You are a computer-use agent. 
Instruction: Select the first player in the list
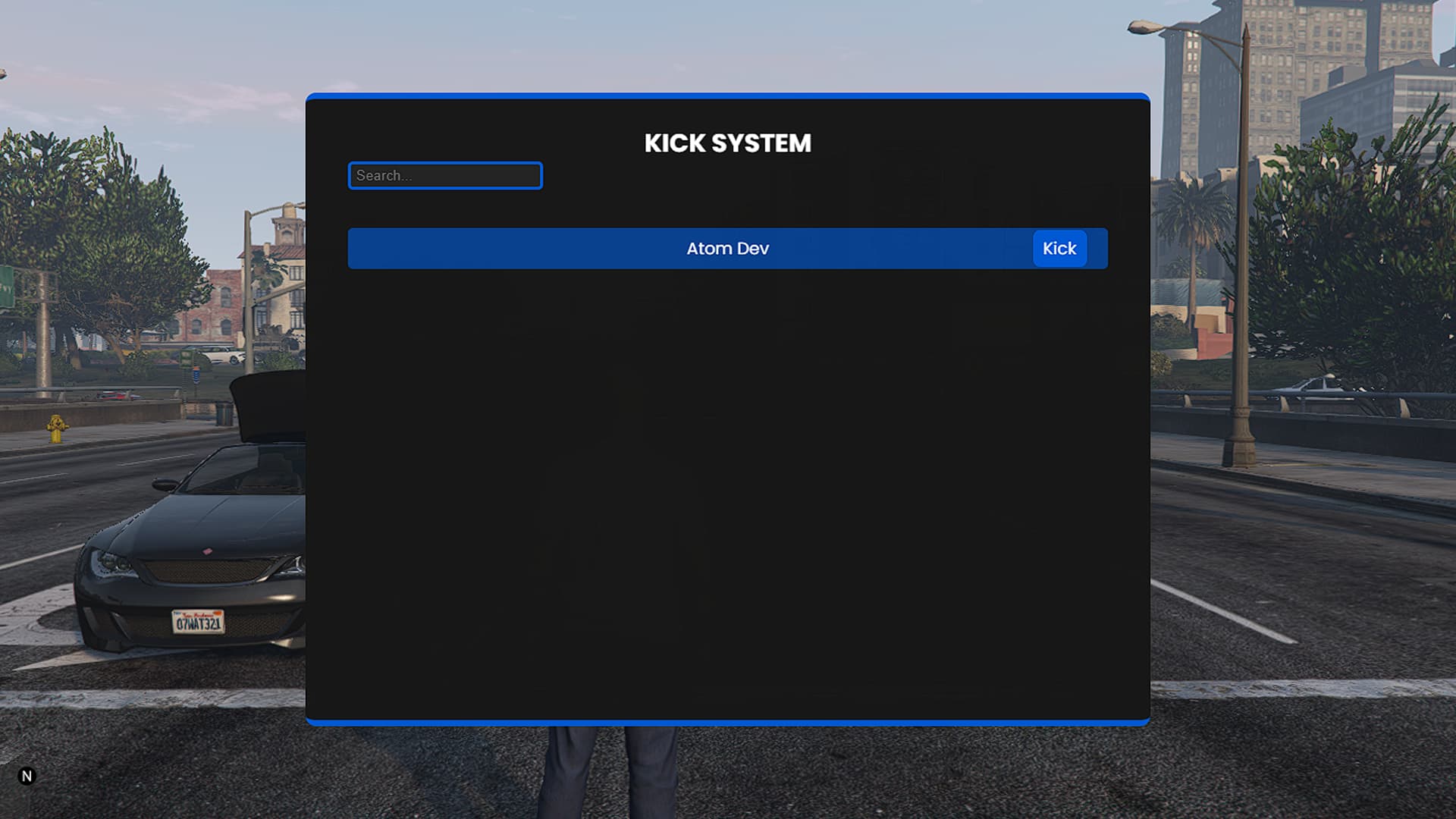click(682, 248)
